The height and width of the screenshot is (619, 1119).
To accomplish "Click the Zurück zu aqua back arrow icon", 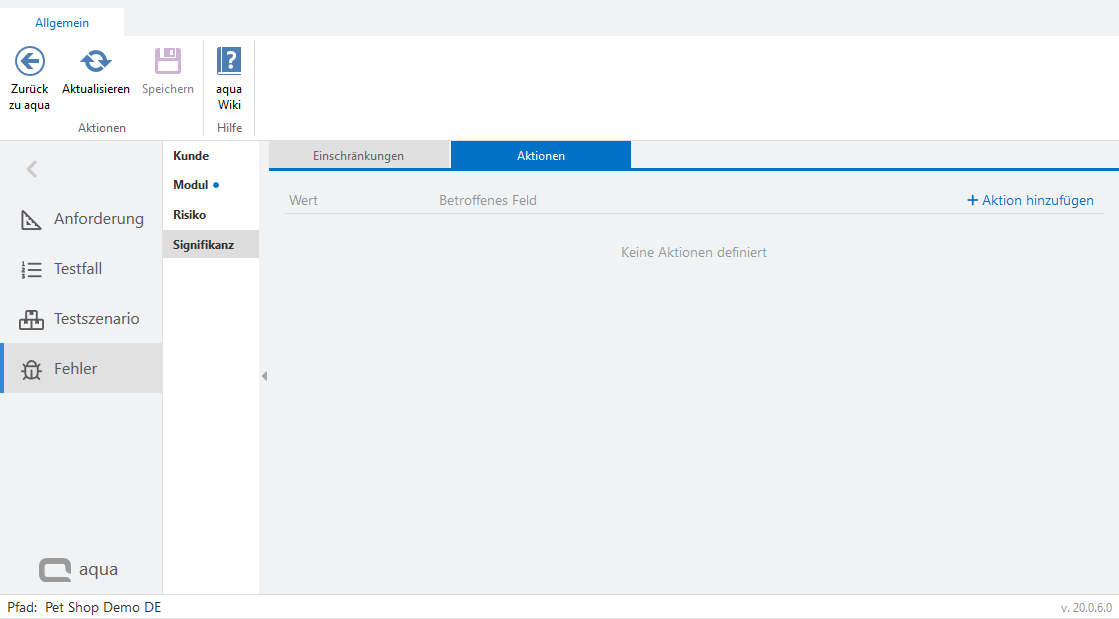I will coord(29,62).
